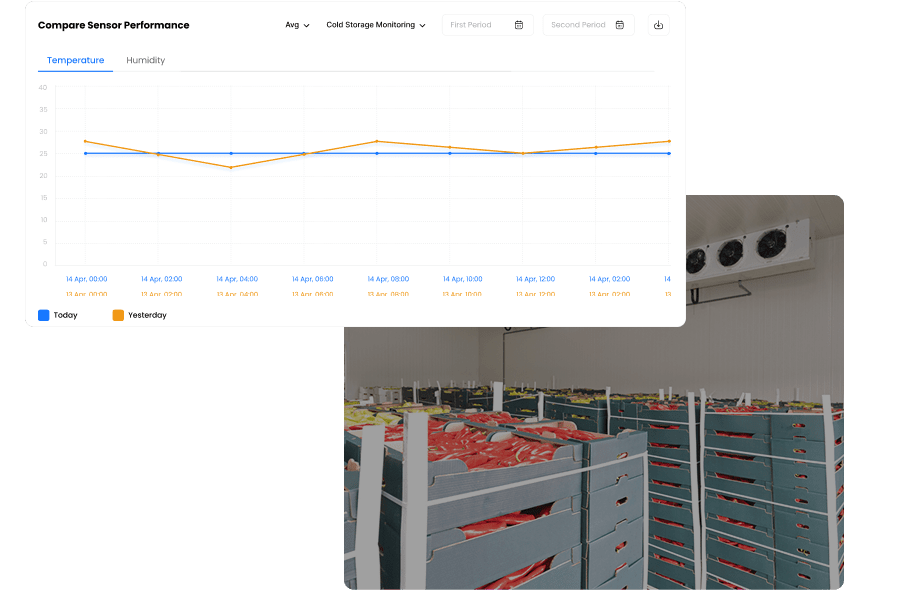Expand the Avg aggregation dropdown

click(297, 25)
